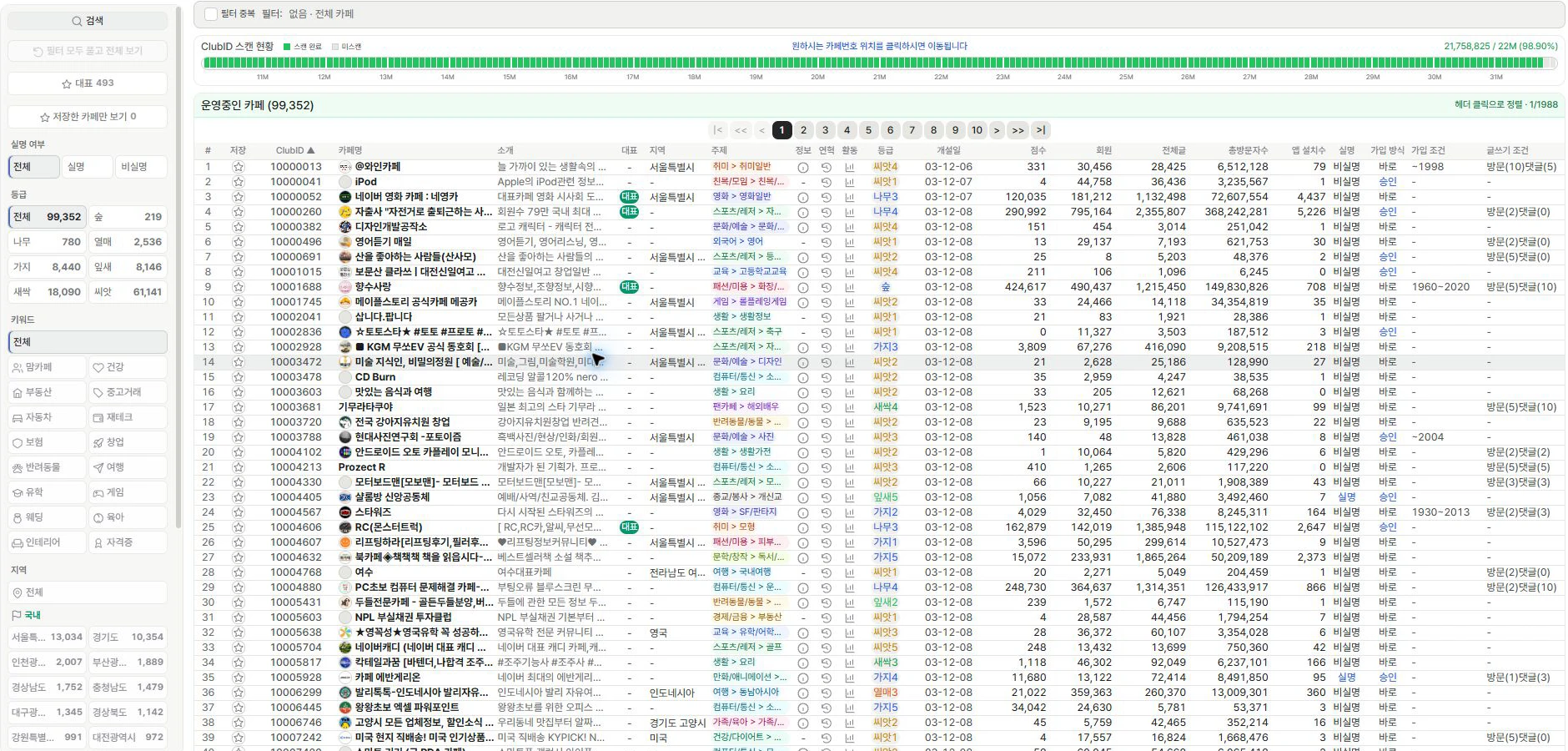Star the 향수사랑 cafe row
The width and height of the screenshot is (1568, 751).
pyautogui.click(x=239, y=287)
